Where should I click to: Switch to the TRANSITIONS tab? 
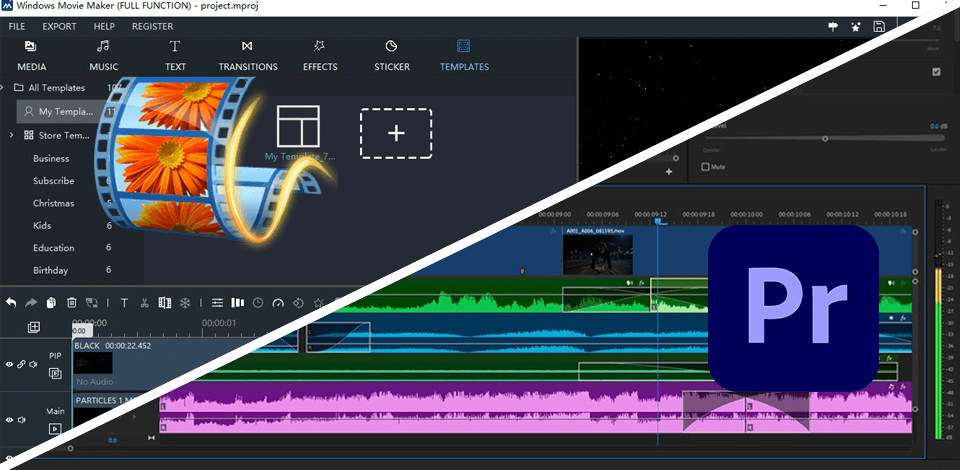[248, 56]
